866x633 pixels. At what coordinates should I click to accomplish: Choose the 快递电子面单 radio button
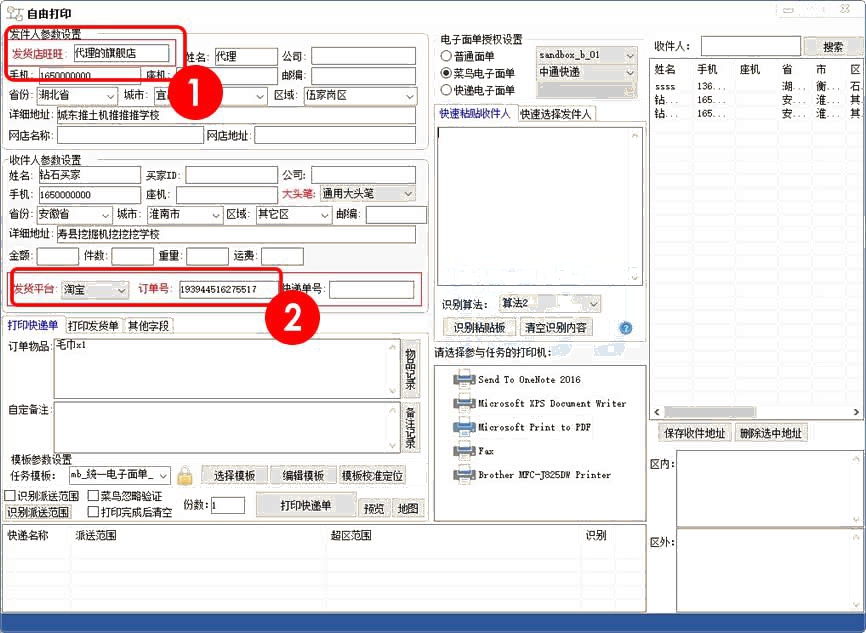446,90
